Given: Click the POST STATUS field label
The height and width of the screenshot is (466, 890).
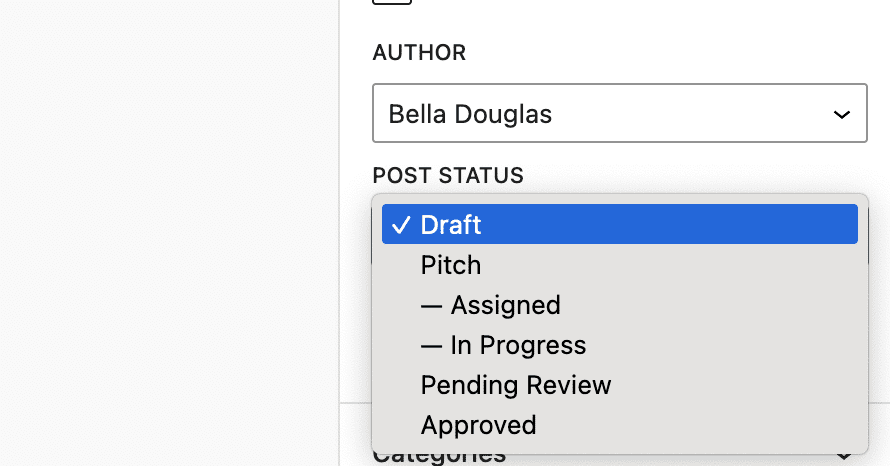Looking at the screenshot, I should [x=448, y=175].
